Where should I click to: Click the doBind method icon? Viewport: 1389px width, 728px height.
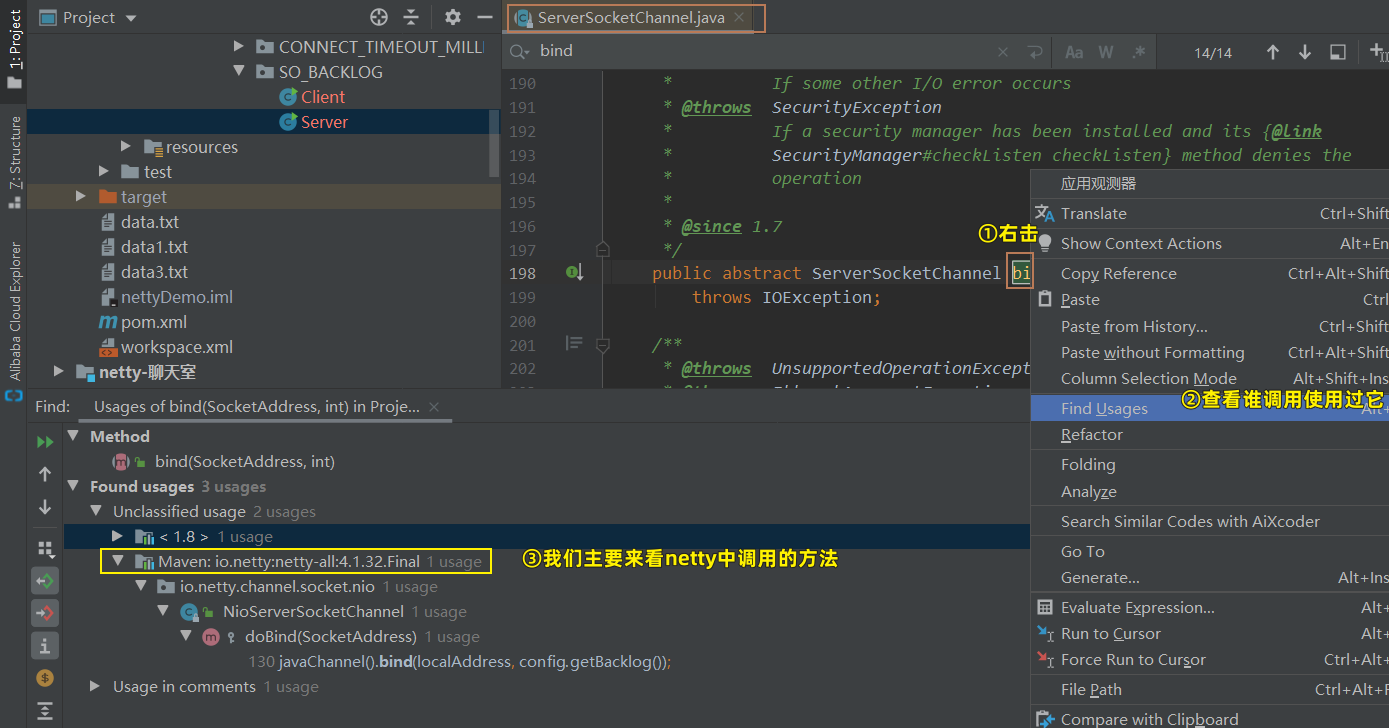(211, 637)
